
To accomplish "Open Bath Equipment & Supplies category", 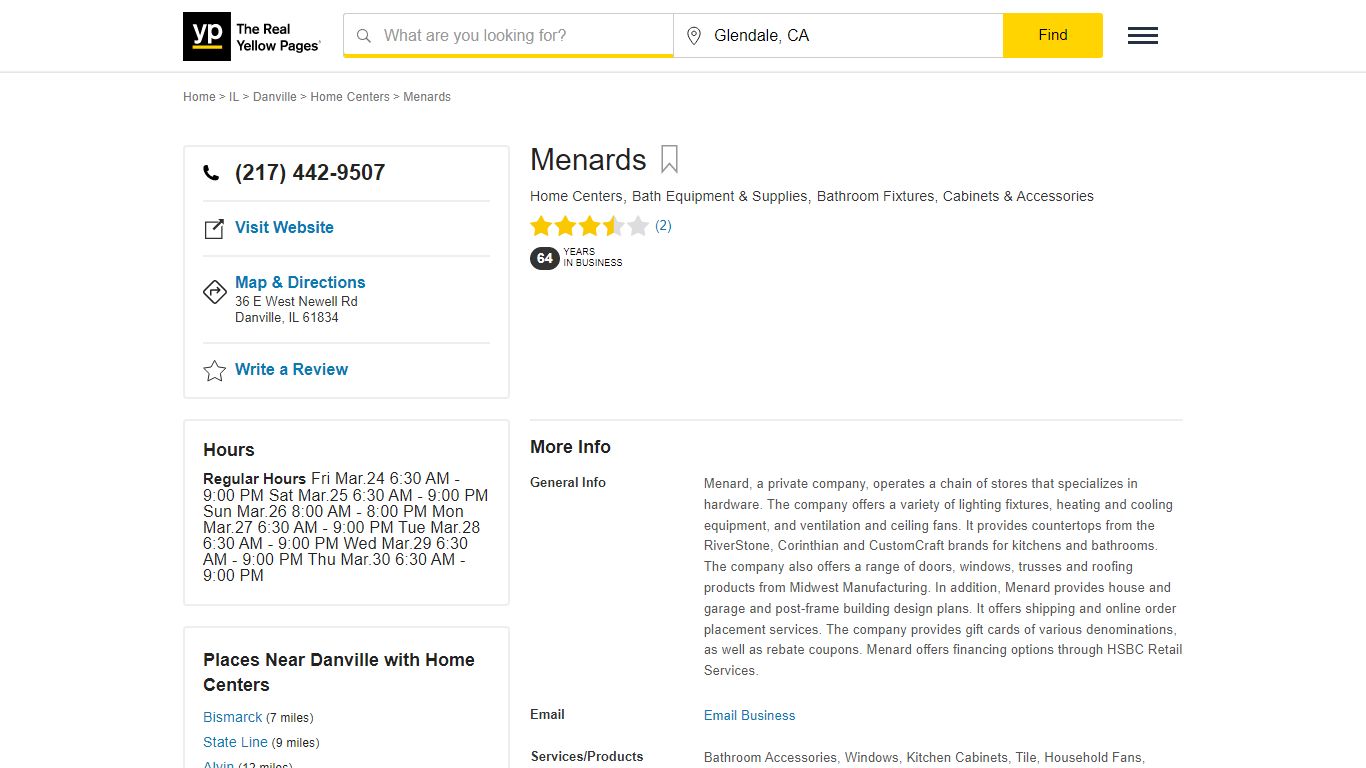I will pyautogui.click(x=720, y=196).
